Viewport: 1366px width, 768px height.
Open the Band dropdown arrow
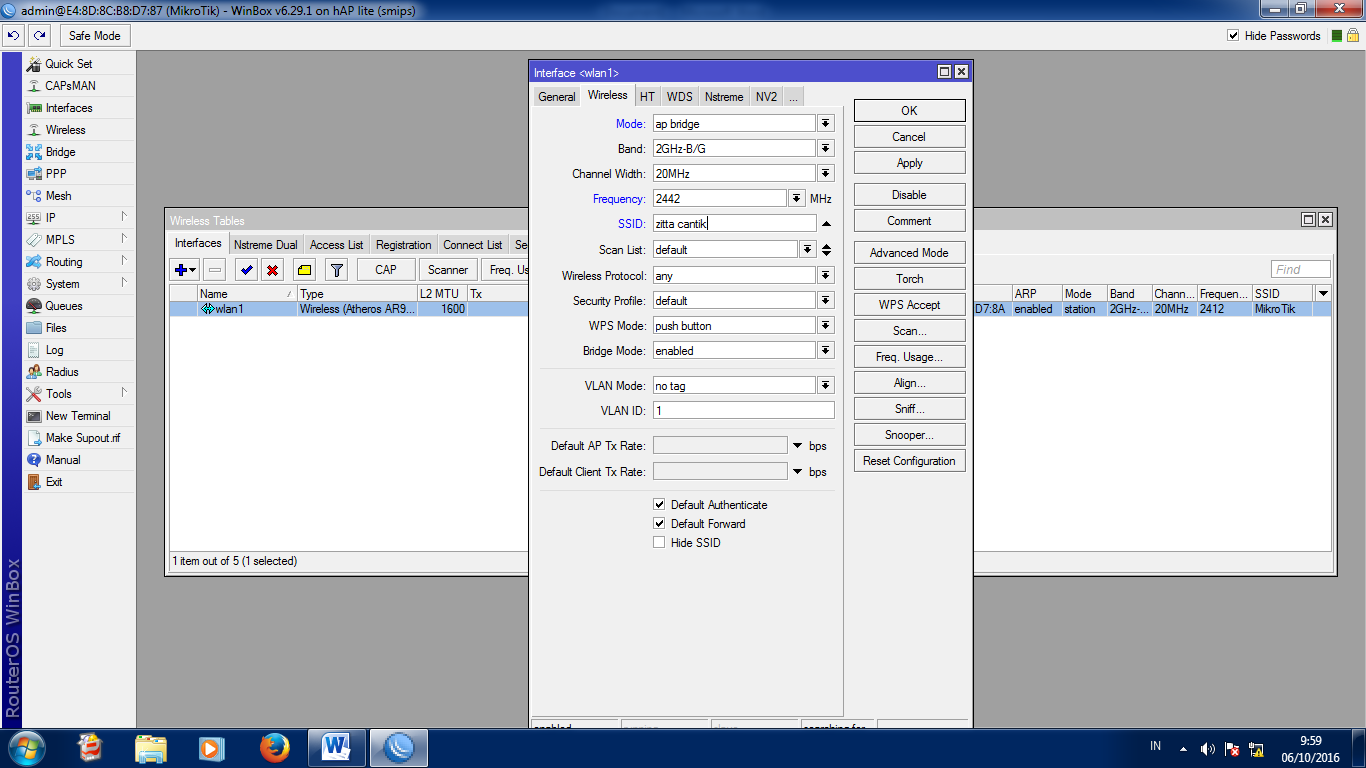(x=826, y=148)
